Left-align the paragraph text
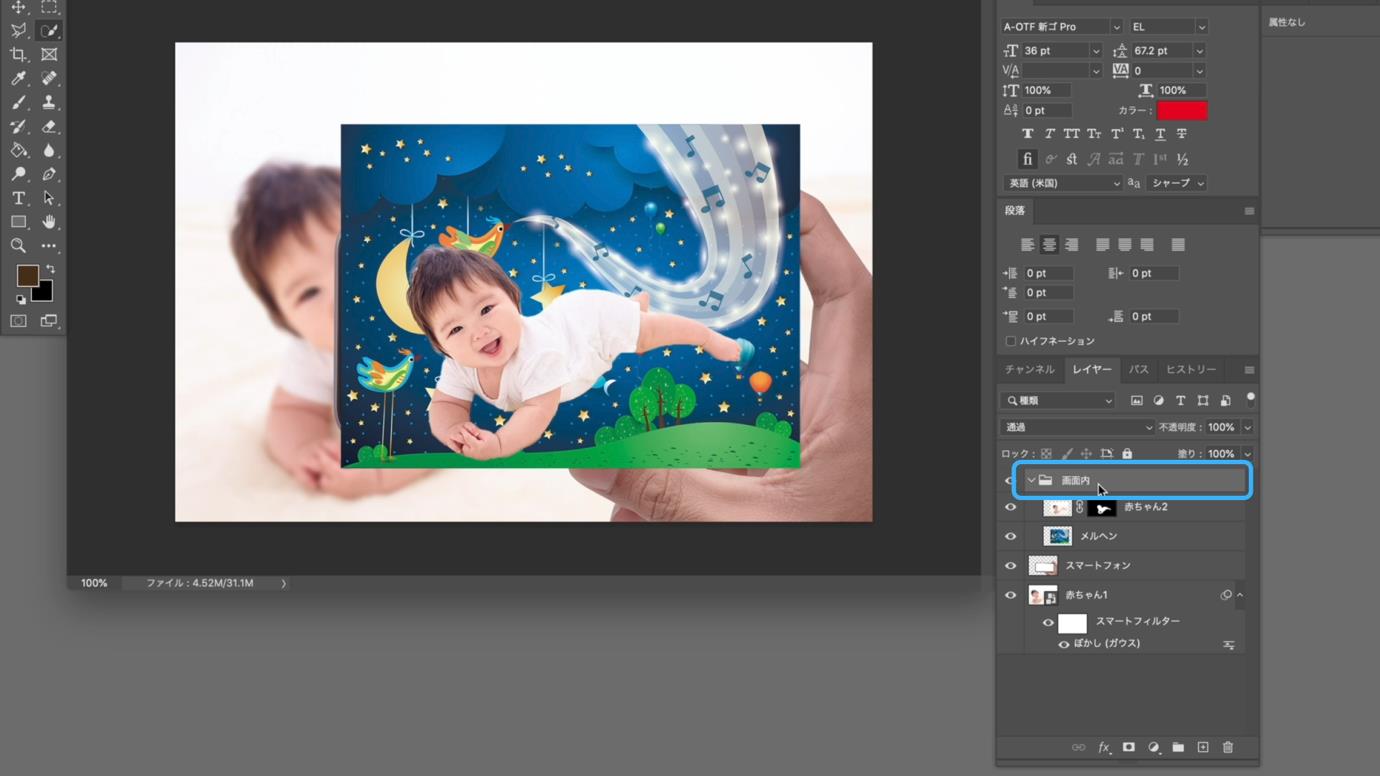The image size is (1380, 776). pyautogui.click(x=1027, y=245)
